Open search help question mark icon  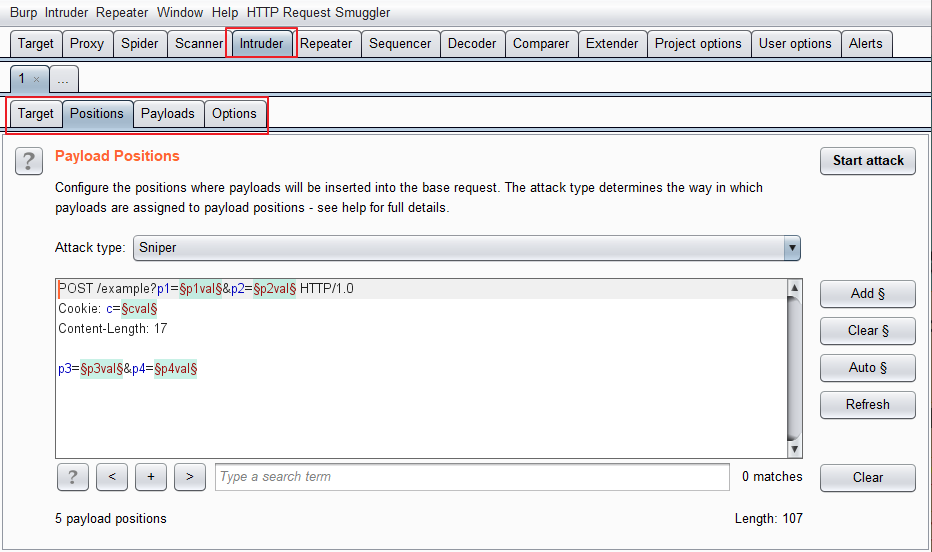coord(73,477)
